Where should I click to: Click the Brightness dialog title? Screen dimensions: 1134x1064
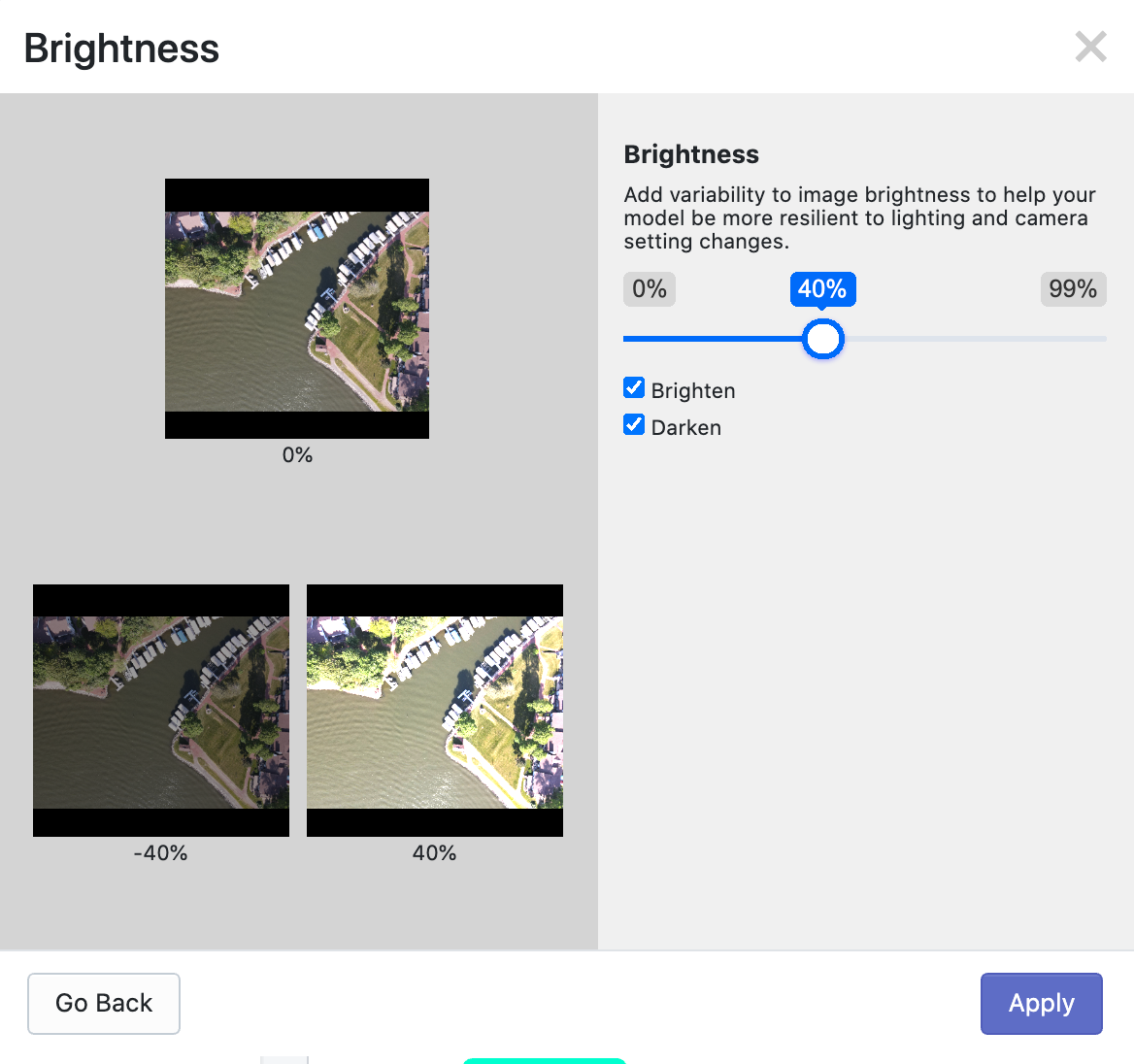(121, 47)
